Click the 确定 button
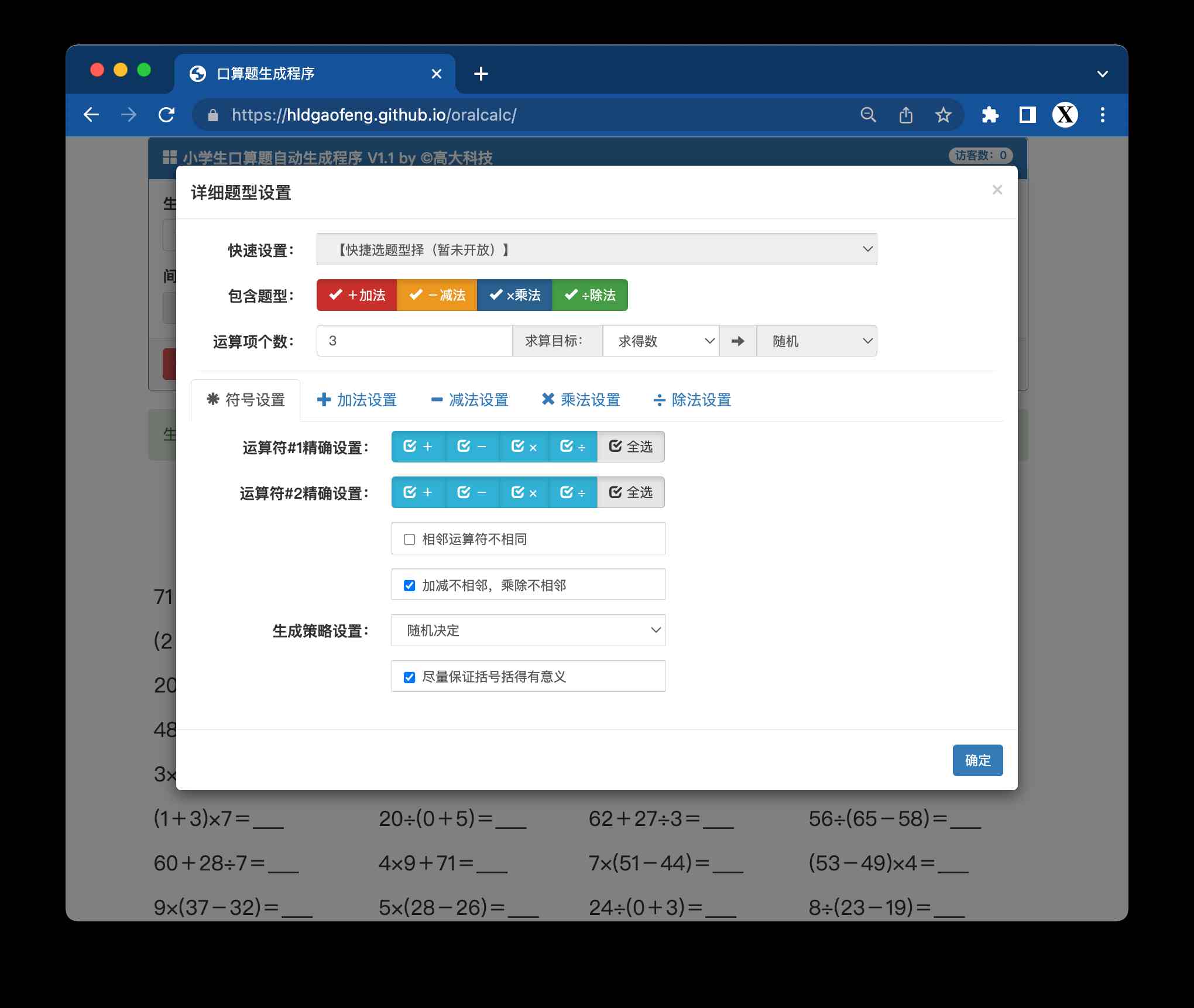This screenshot has width=1194, height=1008. [x=977, y=760]
